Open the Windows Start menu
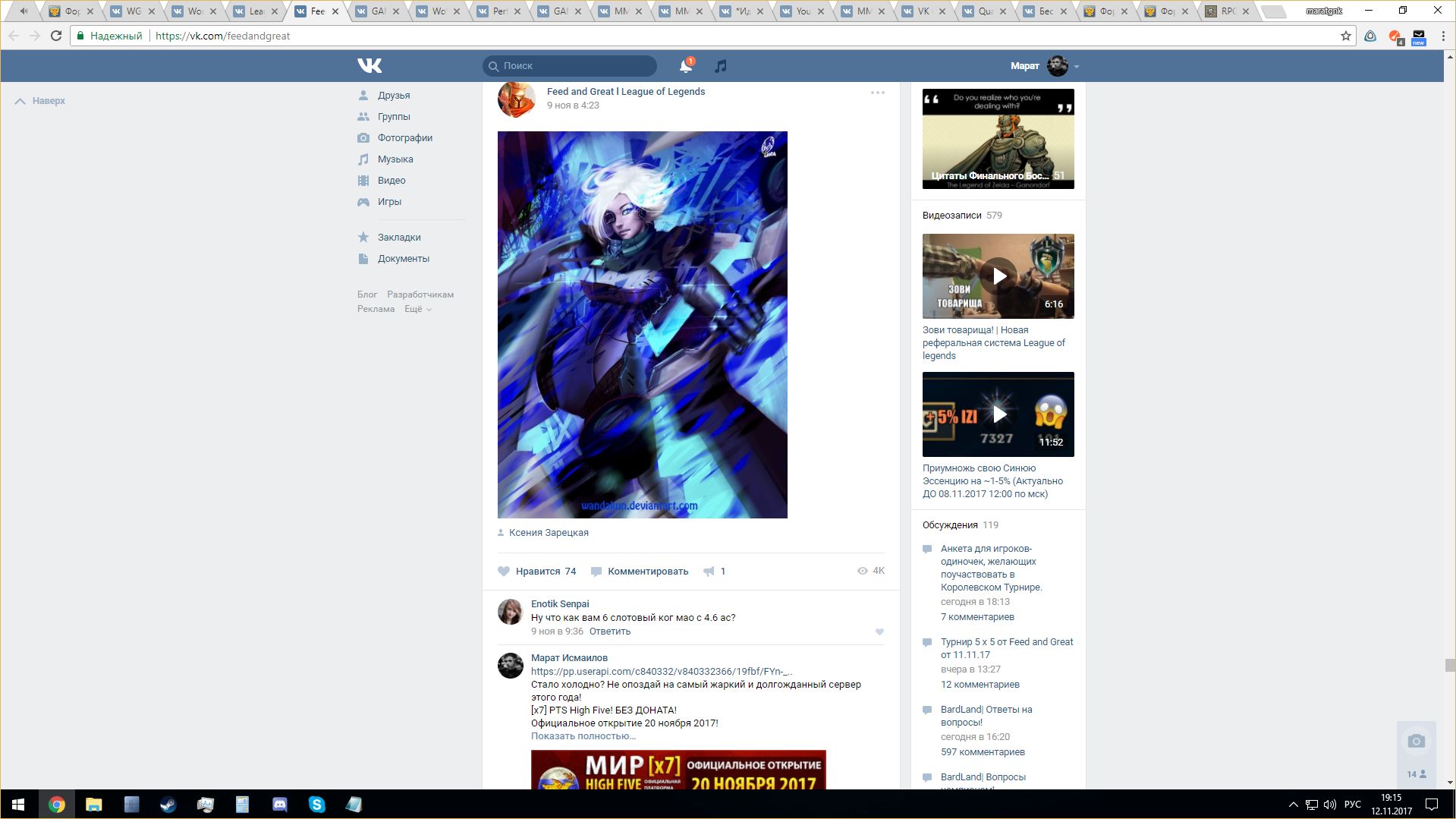This screenshot has width=1456, height=819. [18, 805]
